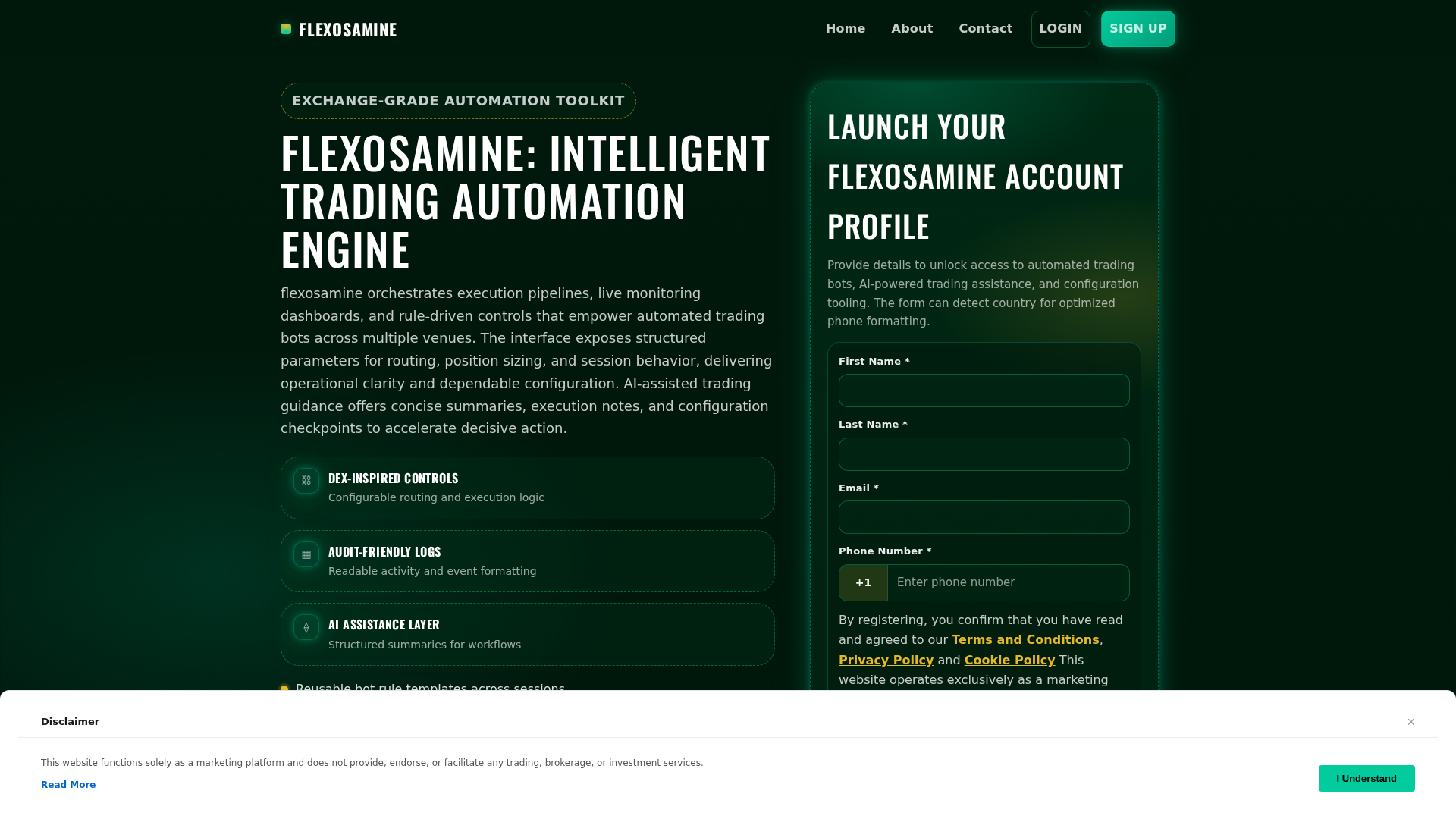This screenshot has height=819, width=1456.
Task: Open the Home nav item
Action: pos(846,29)
